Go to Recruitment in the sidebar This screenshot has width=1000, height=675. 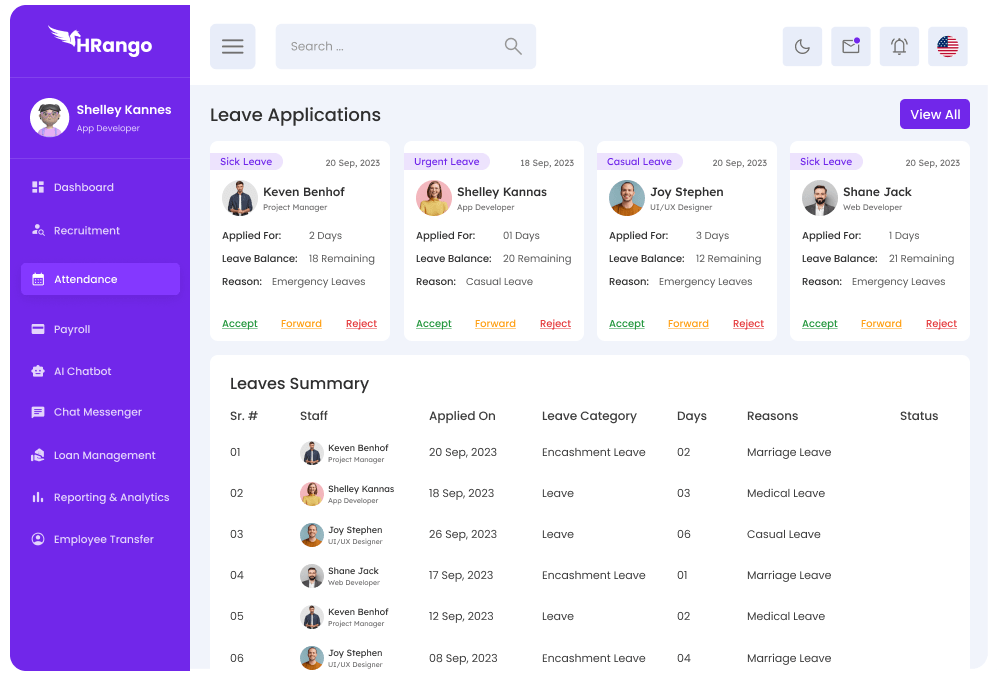[87, 230]
